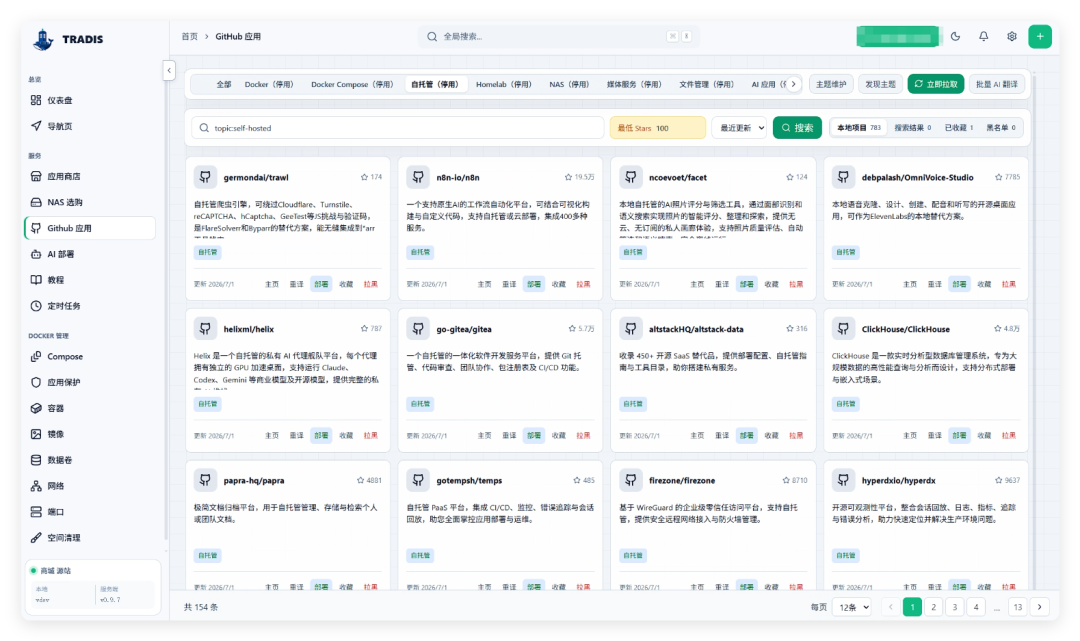
Task: Click the green 立即拉取 button
Action: tap(935, 84)
